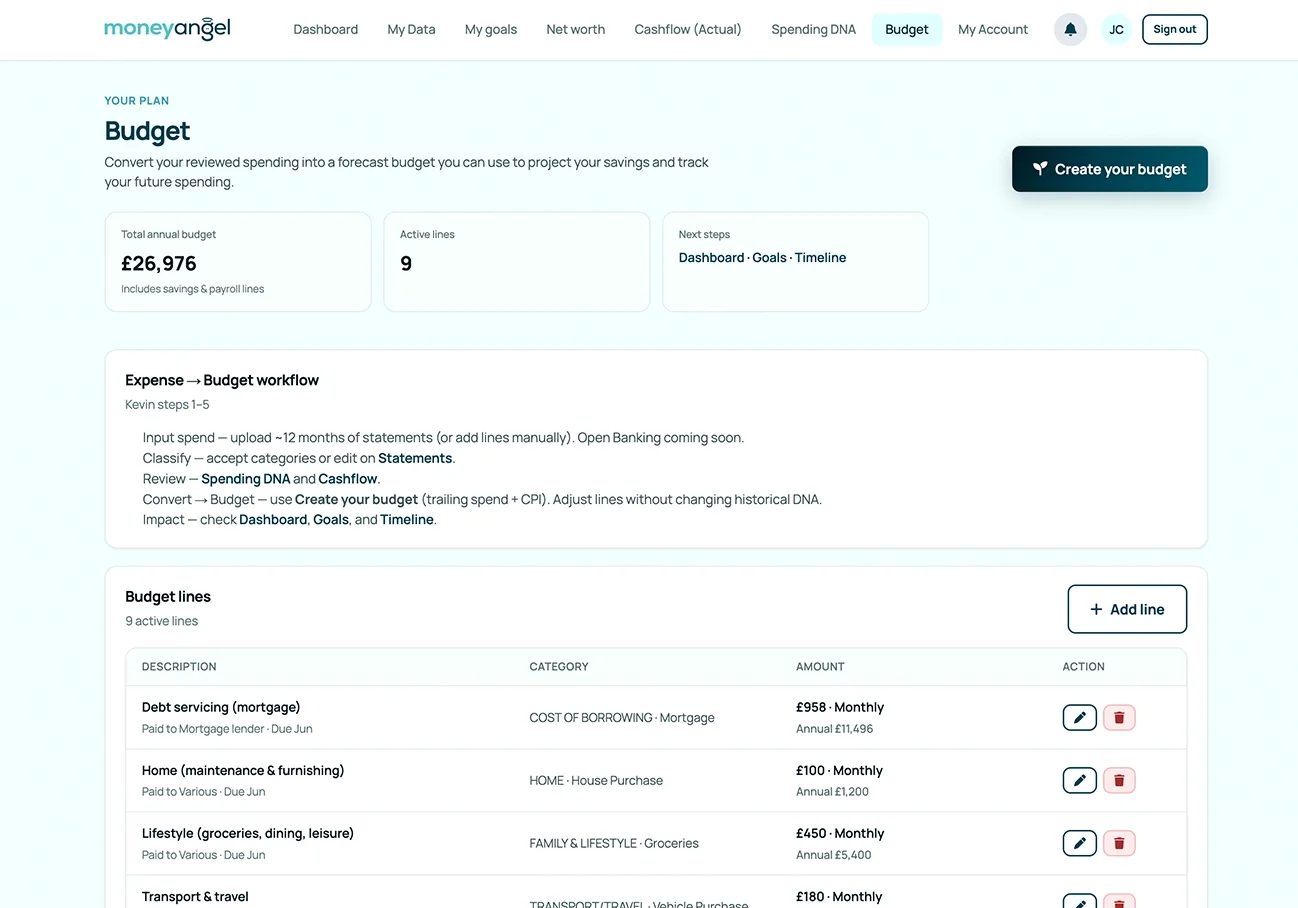View the Spending DNA tab
The image size is (1298, 908).
click(813, 29)
